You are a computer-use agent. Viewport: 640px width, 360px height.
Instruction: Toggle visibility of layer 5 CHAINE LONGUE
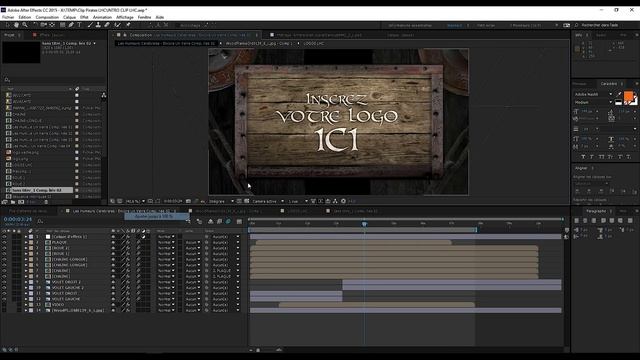click(x=4, y=259)
